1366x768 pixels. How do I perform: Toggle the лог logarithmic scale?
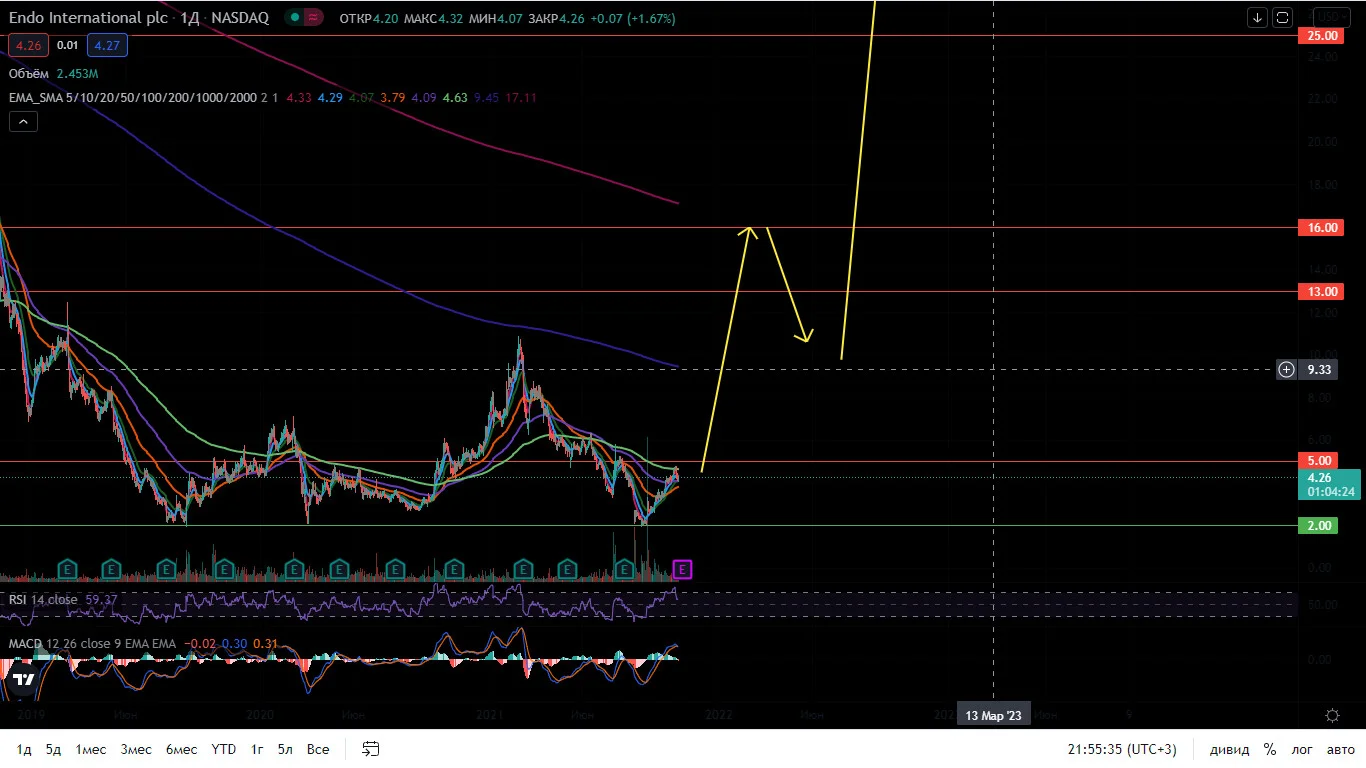(1302, 749)
